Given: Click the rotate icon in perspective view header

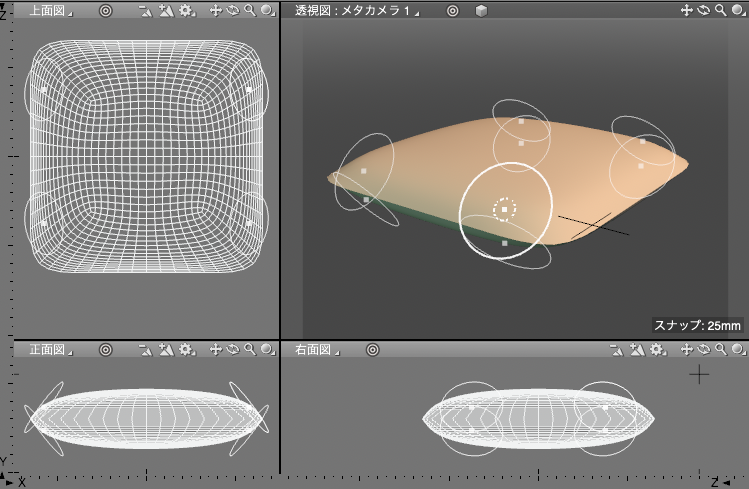Looking at the screenshot, I should (x=703, y=10).
